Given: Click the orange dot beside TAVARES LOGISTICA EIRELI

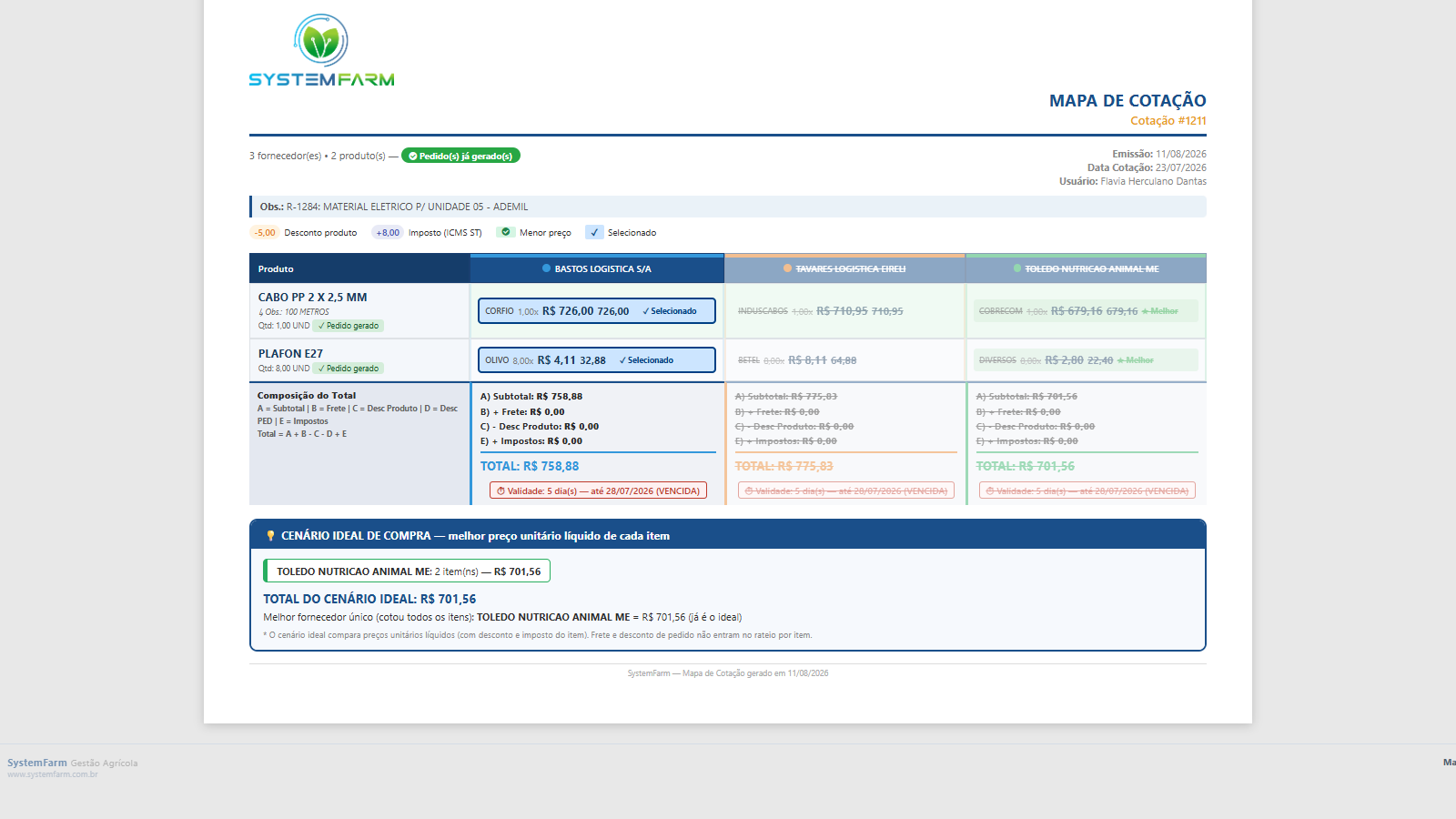Looking at the screenshot, I should [788, 268].
